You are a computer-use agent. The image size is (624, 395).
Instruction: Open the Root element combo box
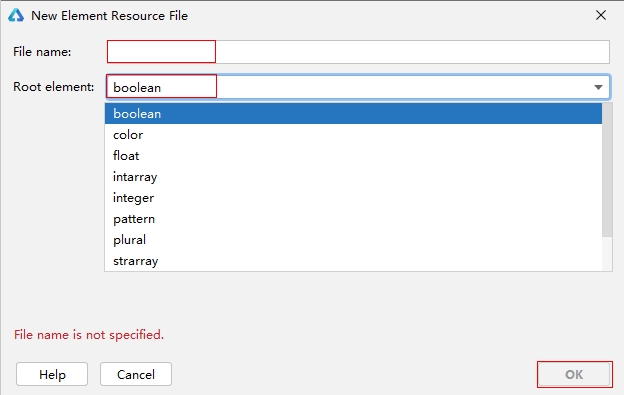[x=357, y=87]
